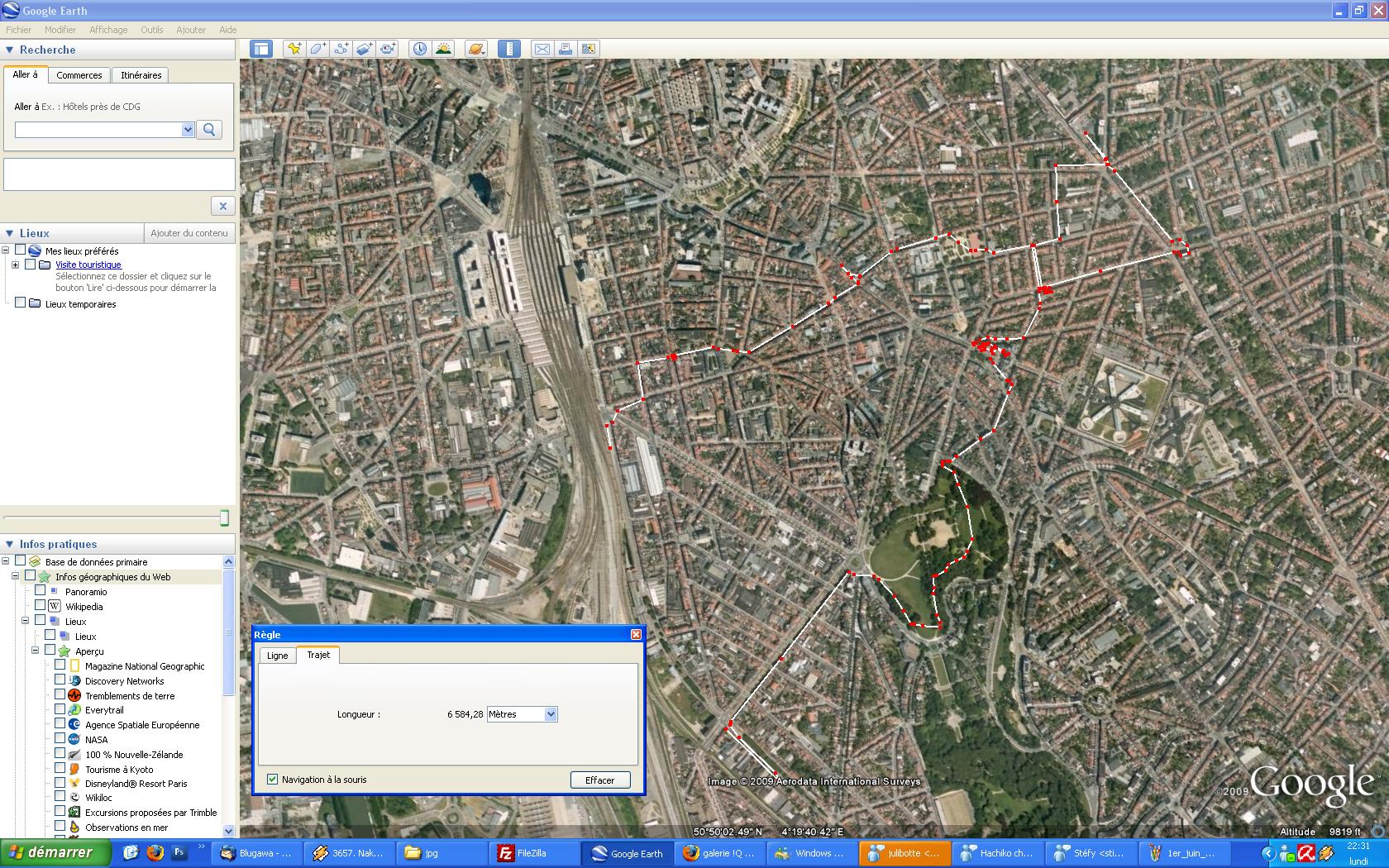This screenshot has width=1389, height=868.
Task: Select the Ligne tab in Règle
Action: (277, 656)
